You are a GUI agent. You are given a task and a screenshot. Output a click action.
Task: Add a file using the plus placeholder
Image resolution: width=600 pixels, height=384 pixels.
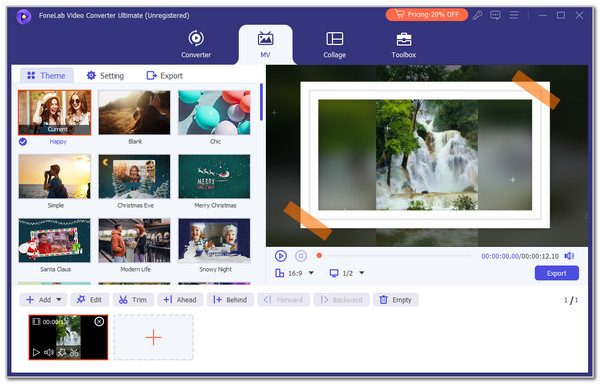click(x=153, y=337)
